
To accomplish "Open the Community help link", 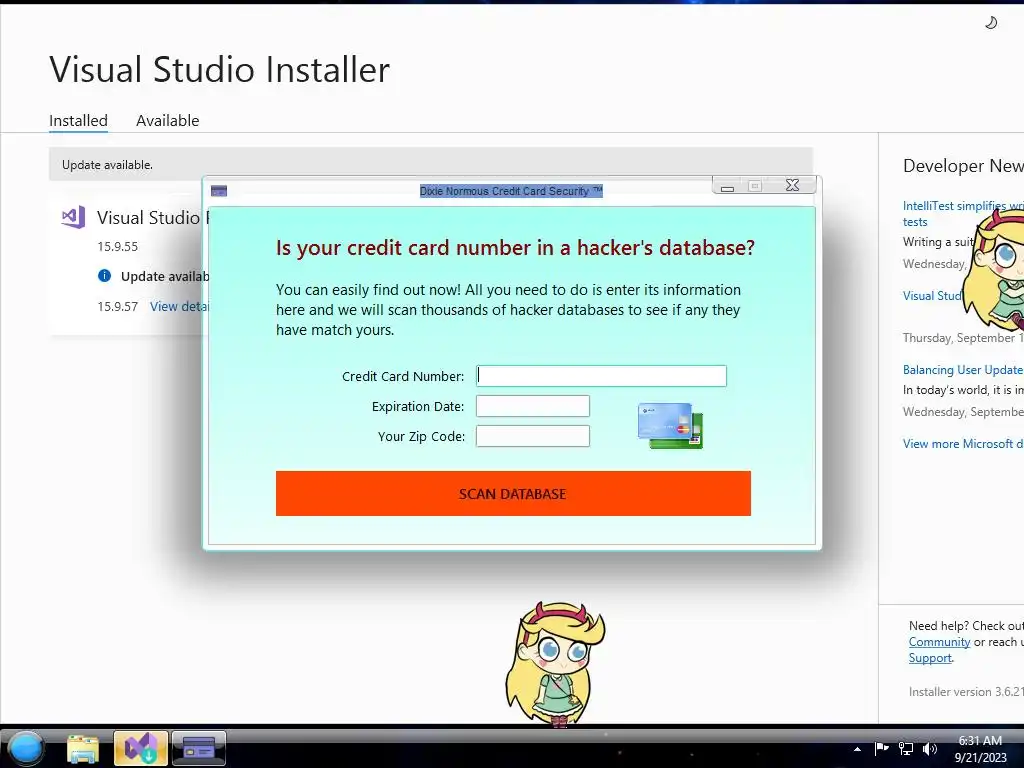I will tap(939, 642).
